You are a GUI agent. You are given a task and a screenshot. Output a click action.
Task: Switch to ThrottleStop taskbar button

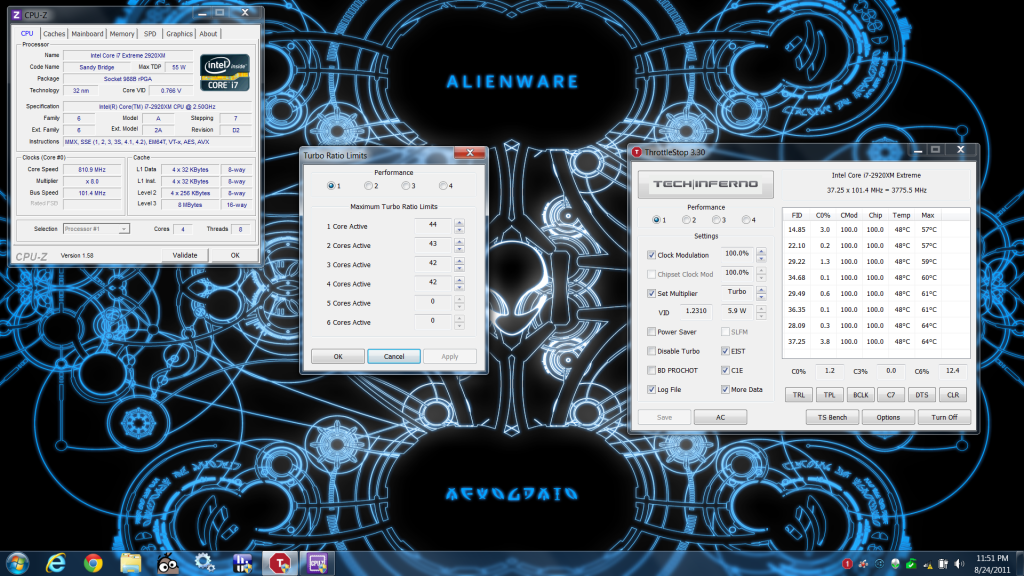pos(280,563)
